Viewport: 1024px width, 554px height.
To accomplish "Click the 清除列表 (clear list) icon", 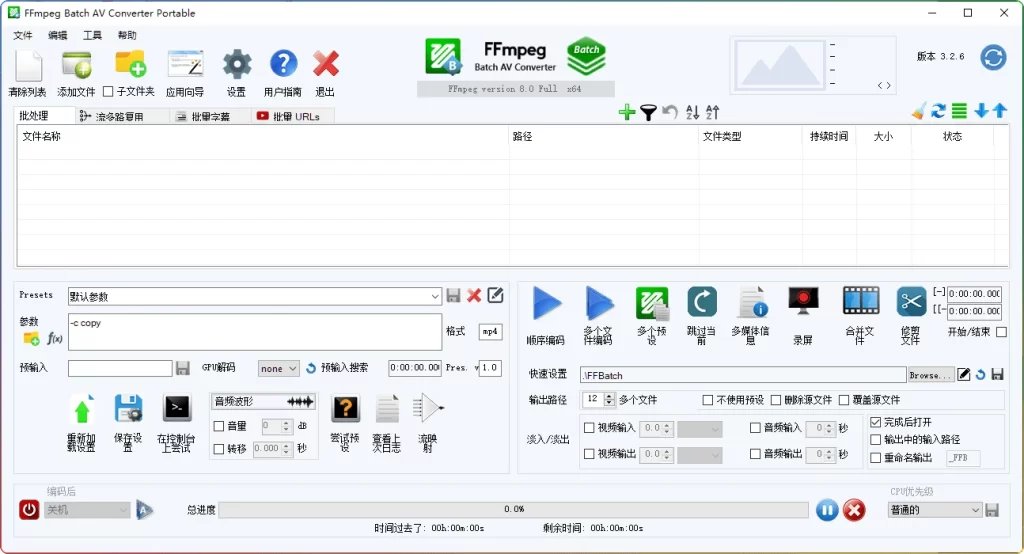I will click(x=29, y=65).
